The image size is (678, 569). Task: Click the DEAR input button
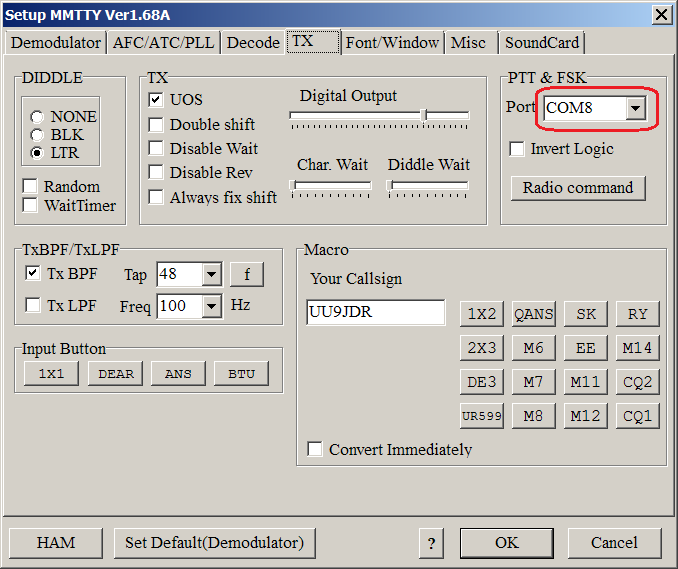point(115,373)
